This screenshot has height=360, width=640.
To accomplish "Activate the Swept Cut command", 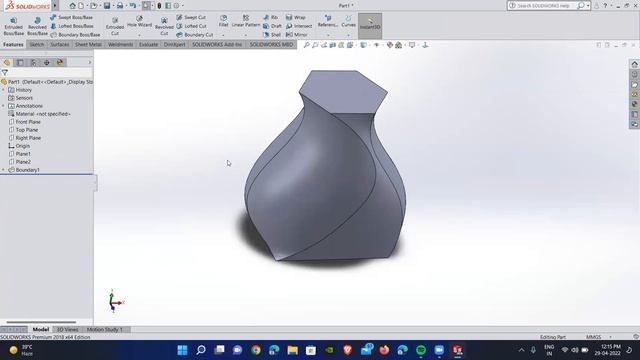I will (x=191, y=18).
